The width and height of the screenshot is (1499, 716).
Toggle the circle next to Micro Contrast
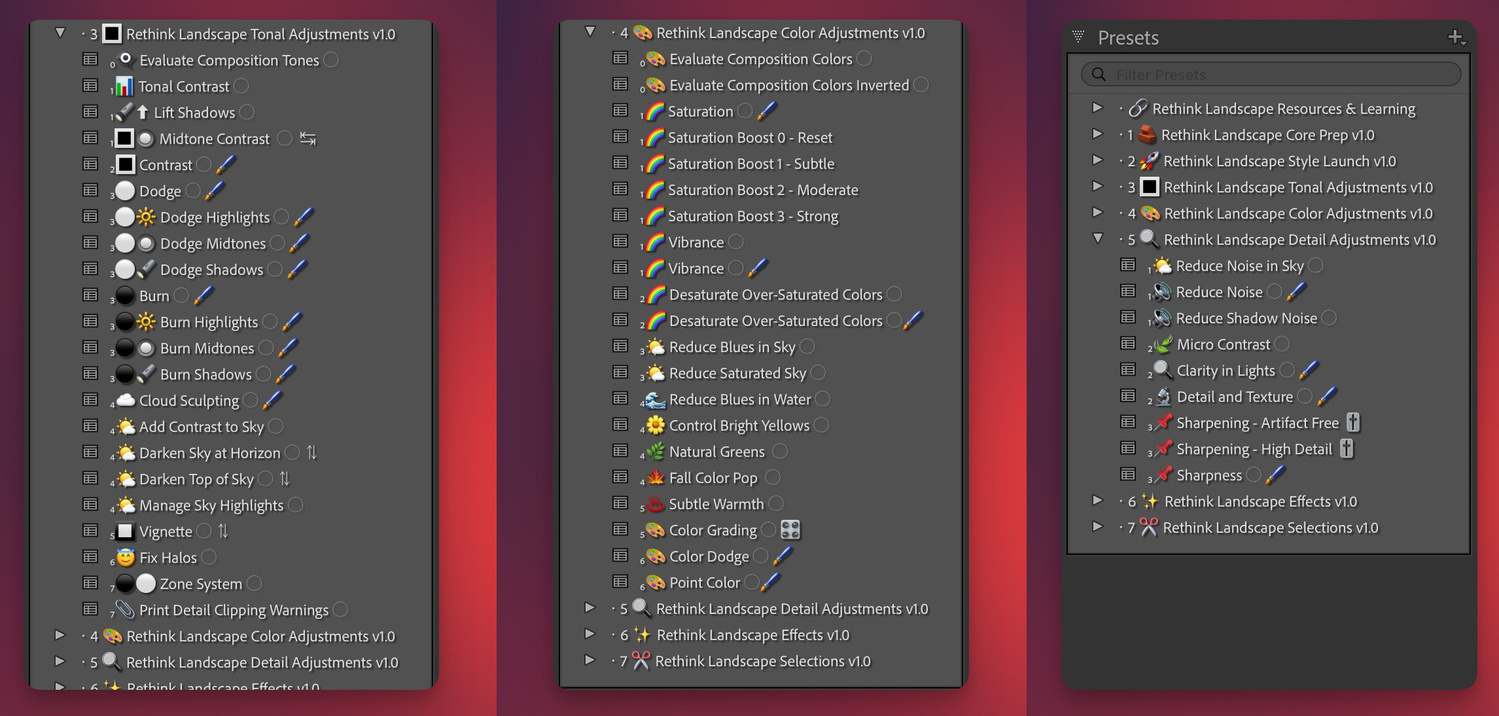pos(1282,344)
